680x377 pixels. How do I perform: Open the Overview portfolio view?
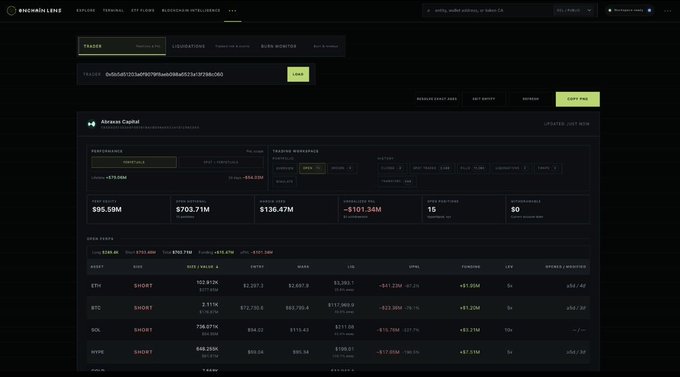pyautogui.click(x=284, y=168)
